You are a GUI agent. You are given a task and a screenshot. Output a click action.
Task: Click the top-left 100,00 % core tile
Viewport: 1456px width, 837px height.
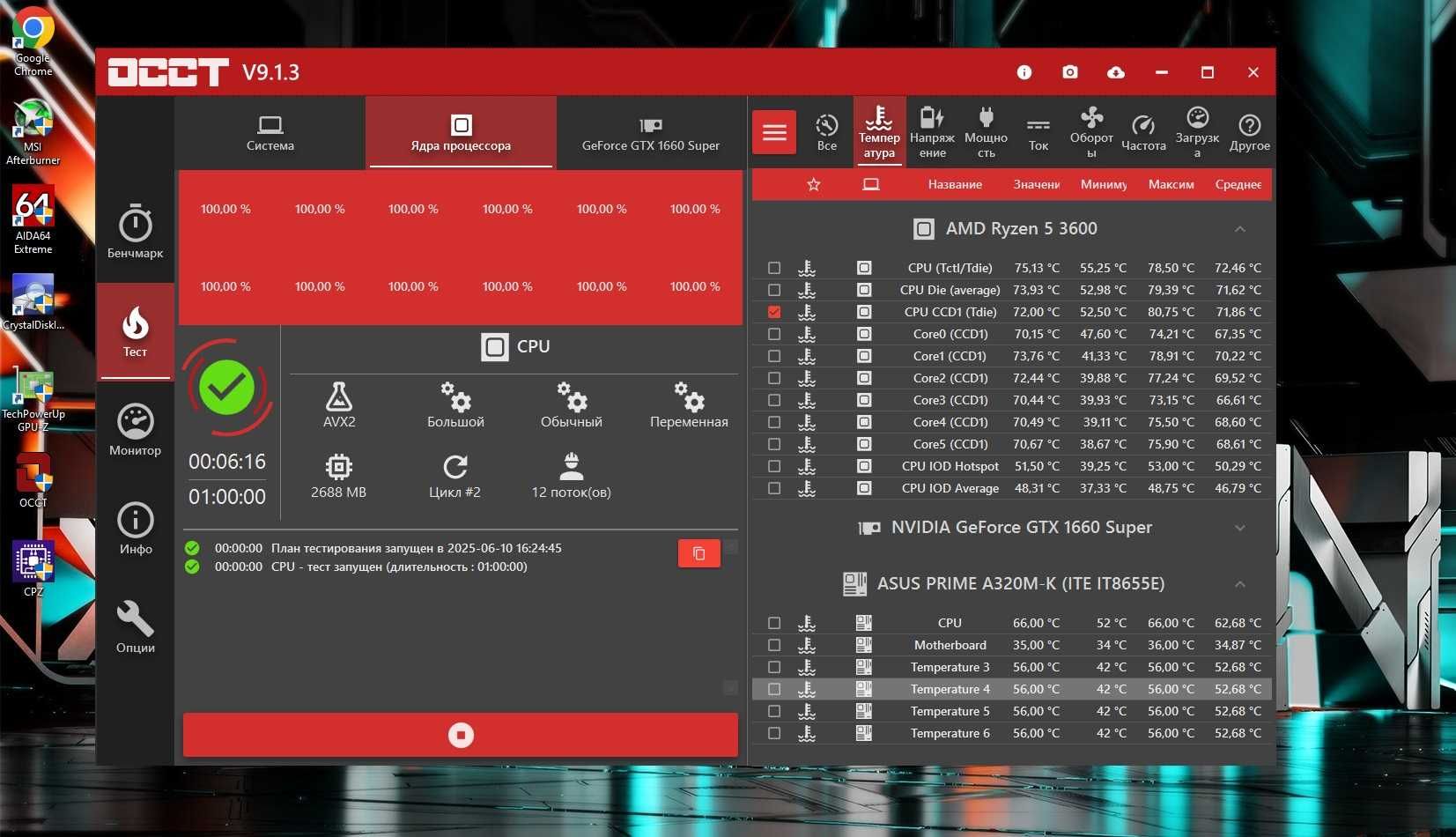pos(225,210)
